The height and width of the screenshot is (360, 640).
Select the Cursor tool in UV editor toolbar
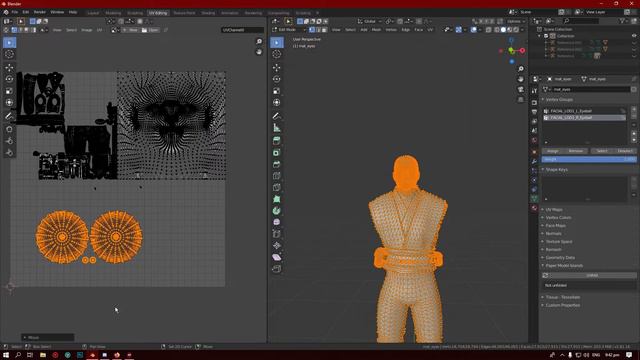tap(9, 54)
